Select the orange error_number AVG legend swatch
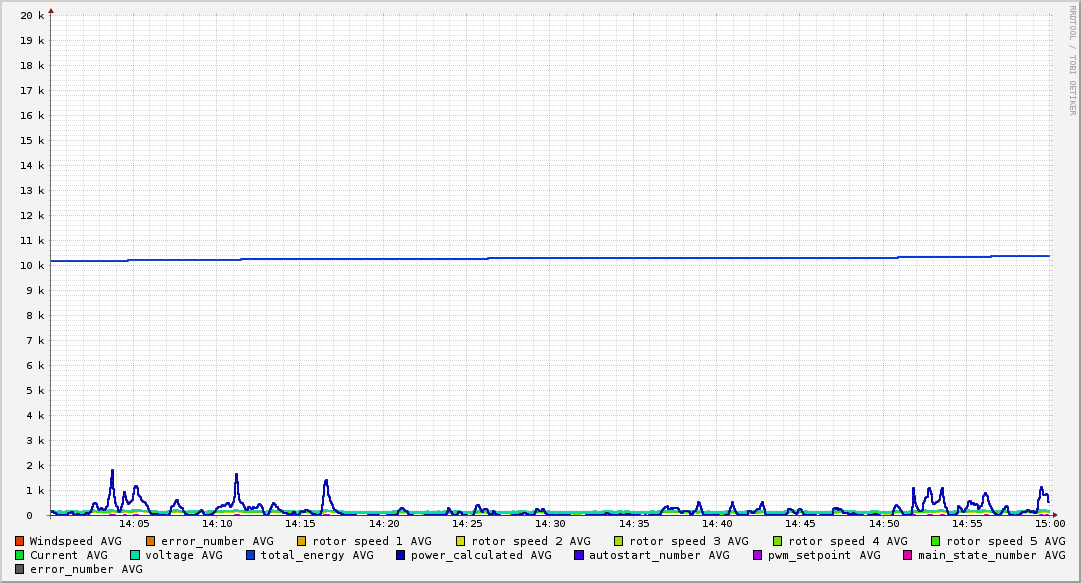 (151, 541)
